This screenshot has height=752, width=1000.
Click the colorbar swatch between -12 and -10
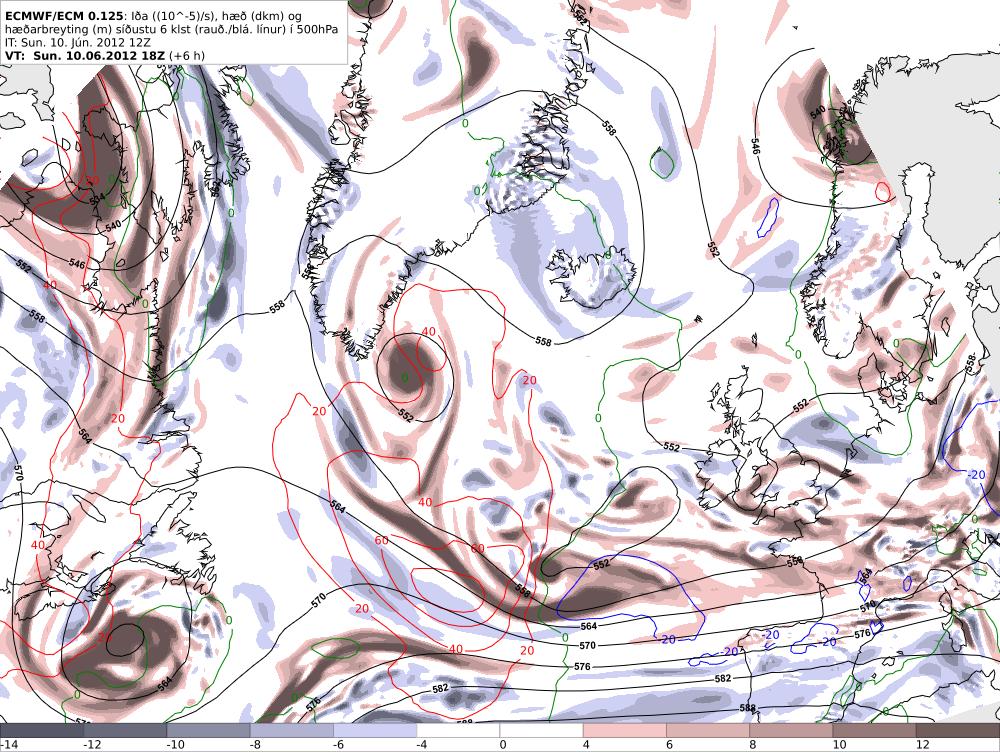click(126, 730)
